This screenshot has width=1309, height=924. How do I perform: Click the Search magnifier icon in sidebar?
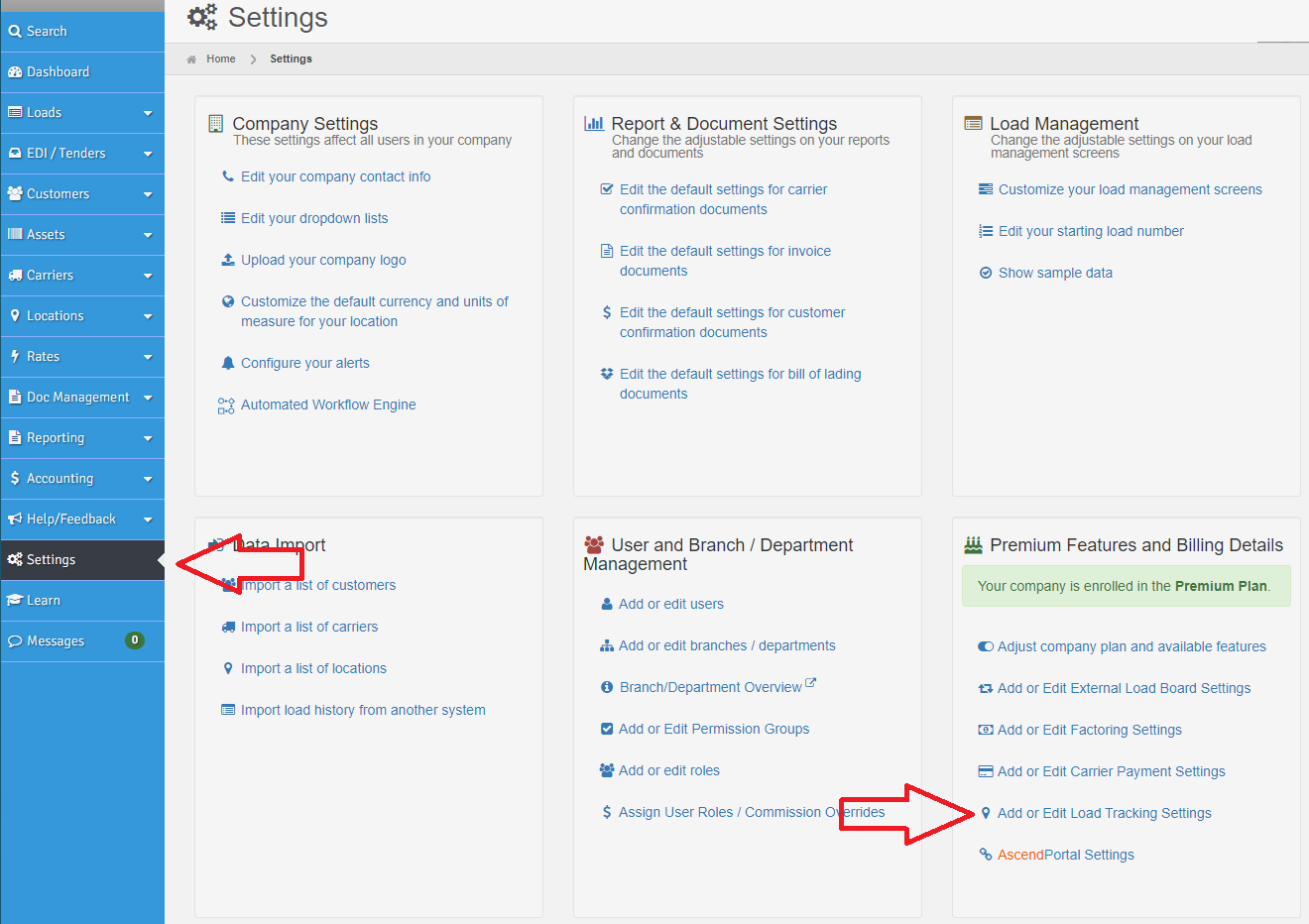[15, 32]
